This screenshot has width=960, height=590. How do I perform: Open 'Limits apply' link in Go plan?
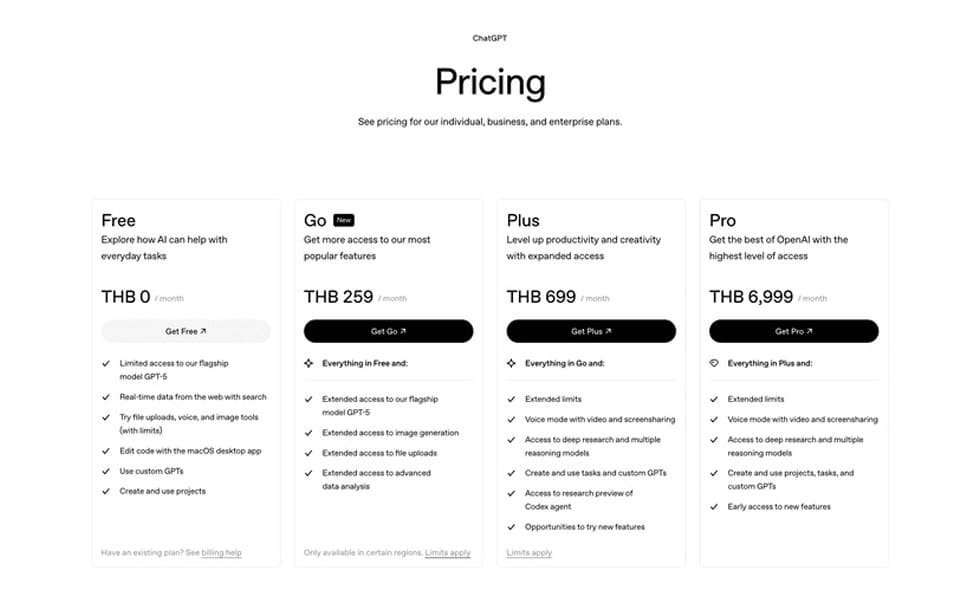[447, 553]
